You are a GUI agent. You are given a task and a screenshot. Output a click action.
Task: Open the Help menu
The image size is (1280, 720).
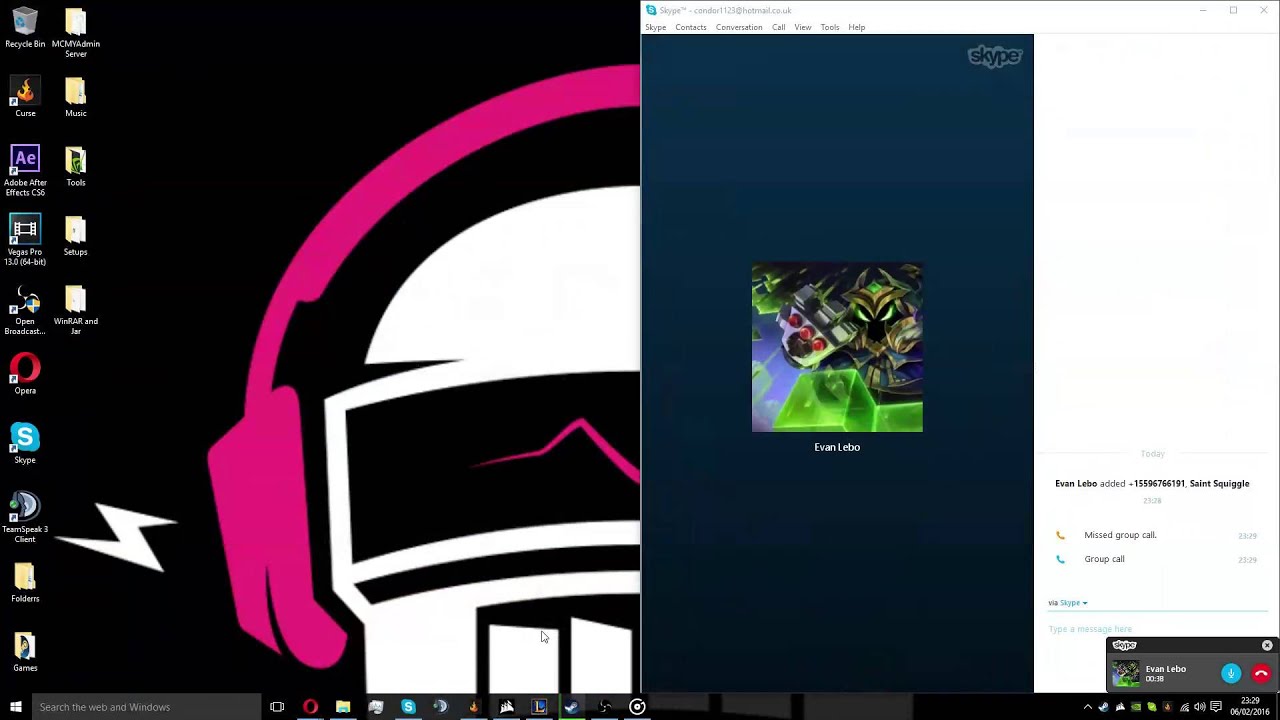[857, 27]
